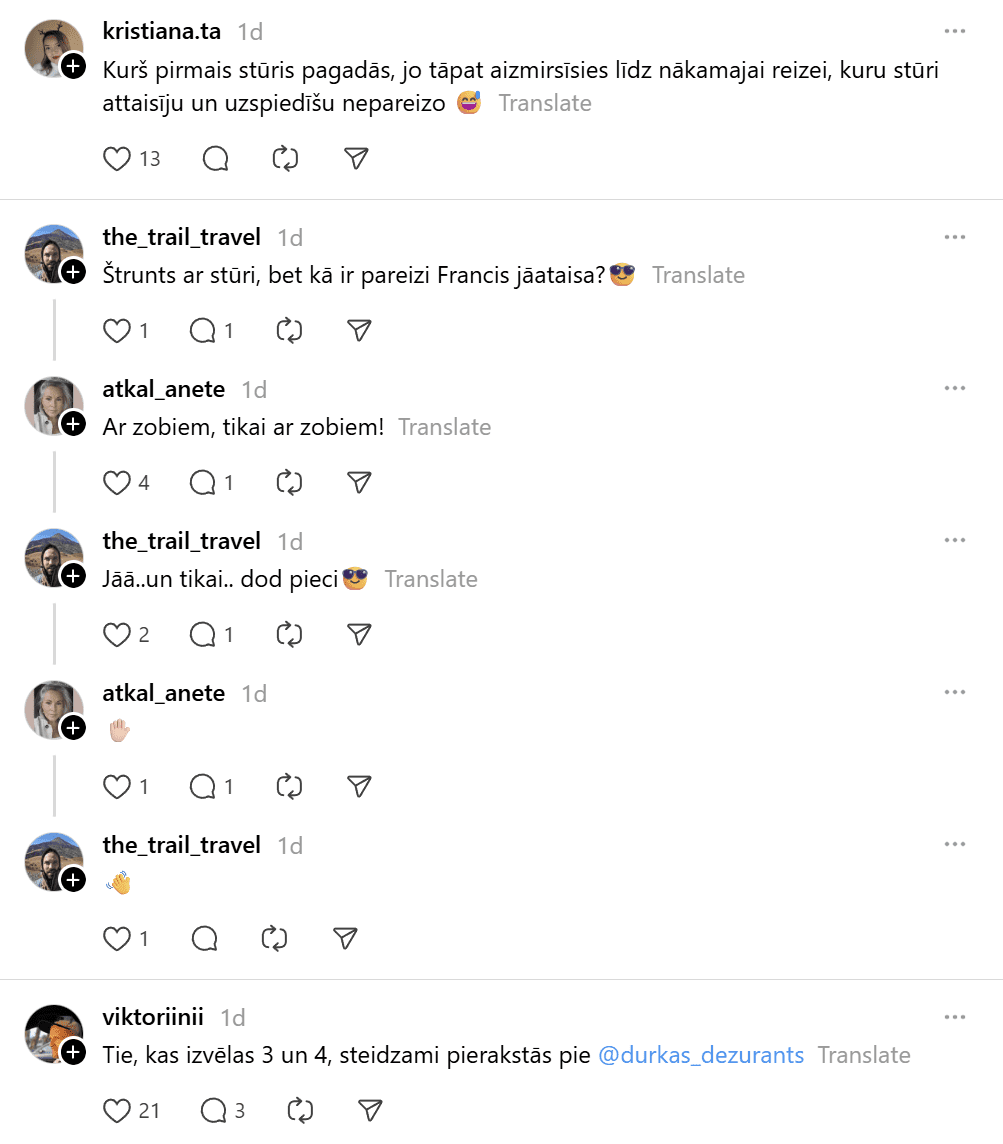Follow viktoriinii using the plus badge
The width and height of the screenshot is (1003, 1144).
coord(74,1051)
